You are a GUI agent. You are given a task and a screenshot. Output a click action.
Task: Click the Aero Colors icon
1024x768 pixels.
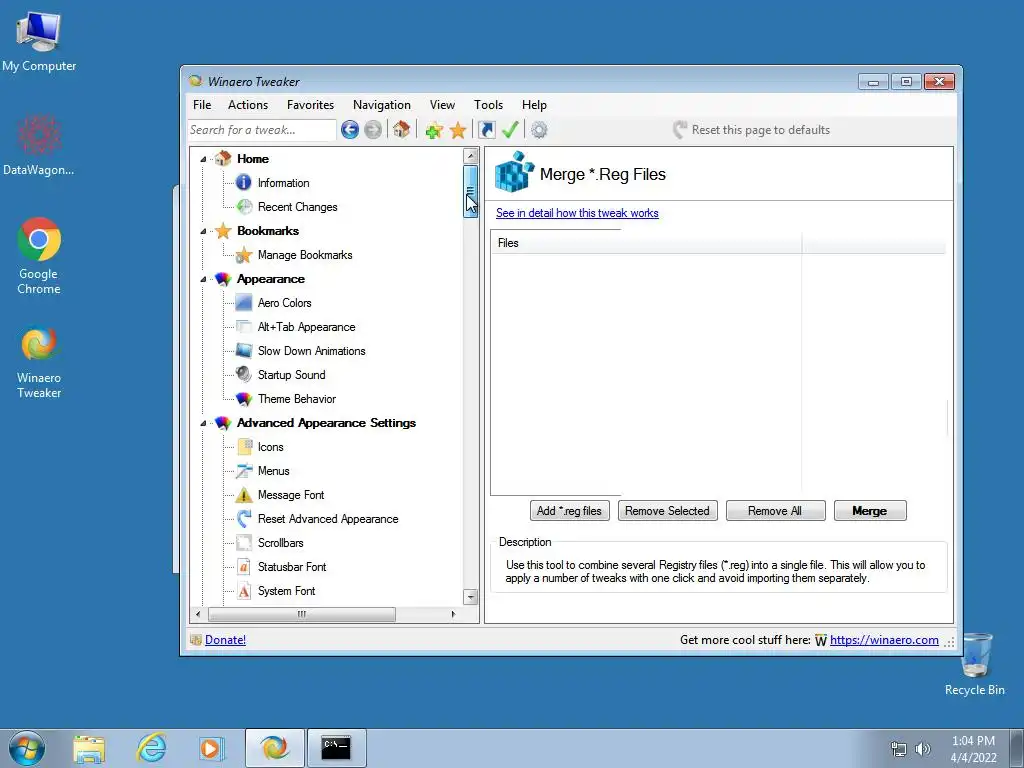click(244, 302)
